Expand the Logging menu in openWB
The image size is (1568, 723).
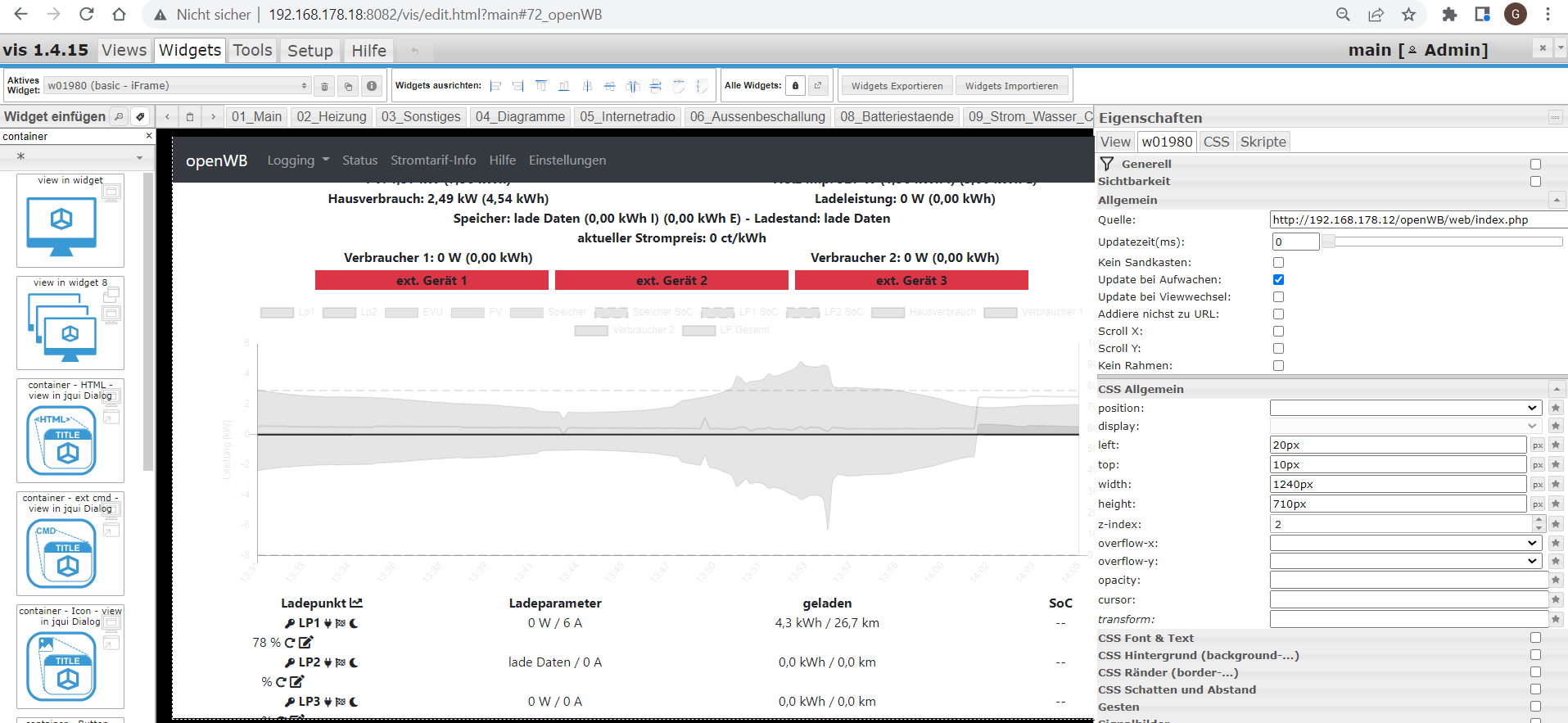(298, 160)
